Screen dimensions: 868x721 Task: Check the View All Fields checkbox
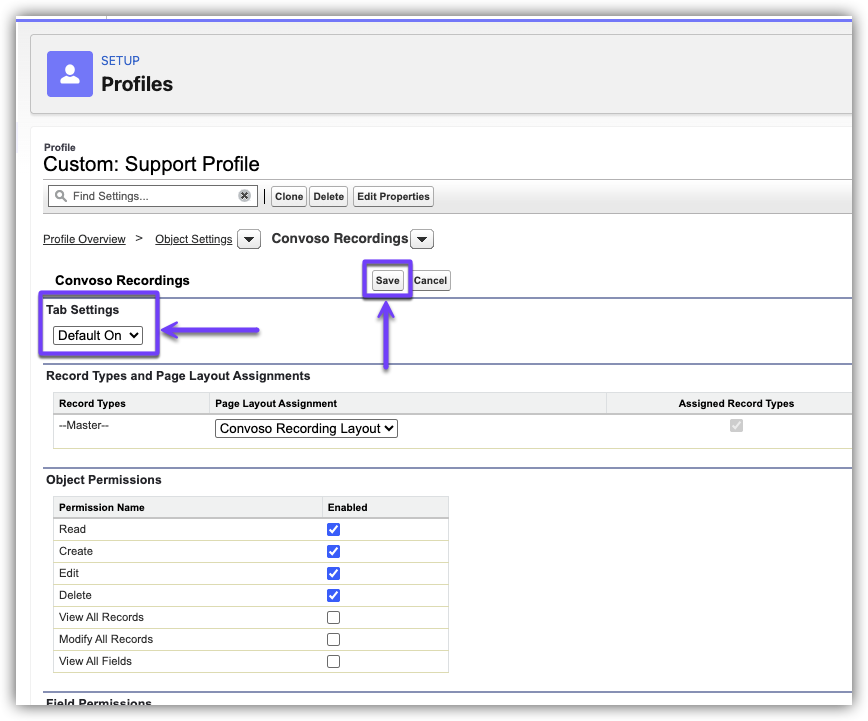point(334,661)
